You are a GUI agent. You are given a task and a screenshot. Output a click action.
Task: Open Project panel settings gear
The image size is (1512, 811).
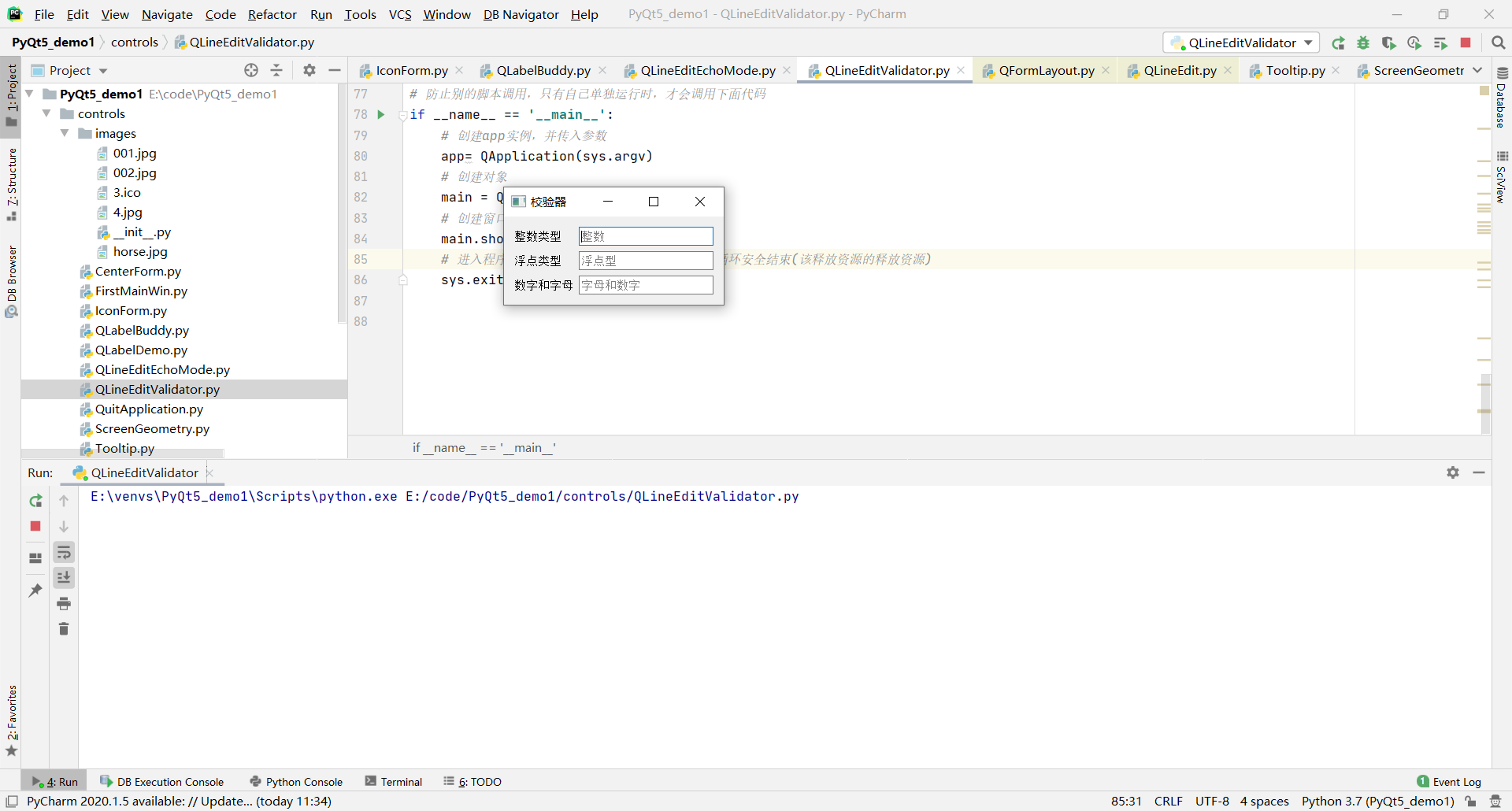point(309,70)
